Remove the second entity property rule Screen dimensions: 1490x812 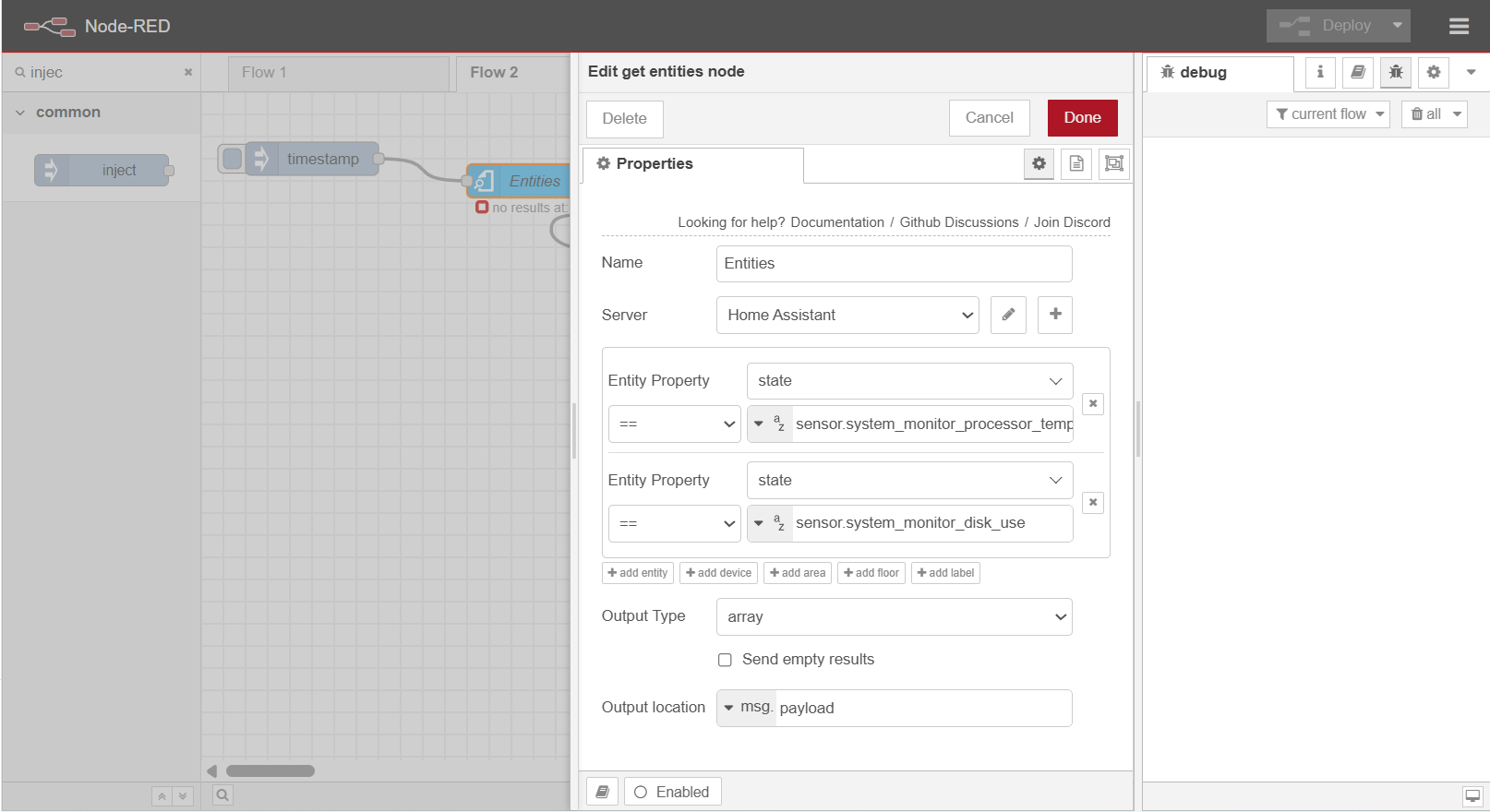pos(1093,503)
